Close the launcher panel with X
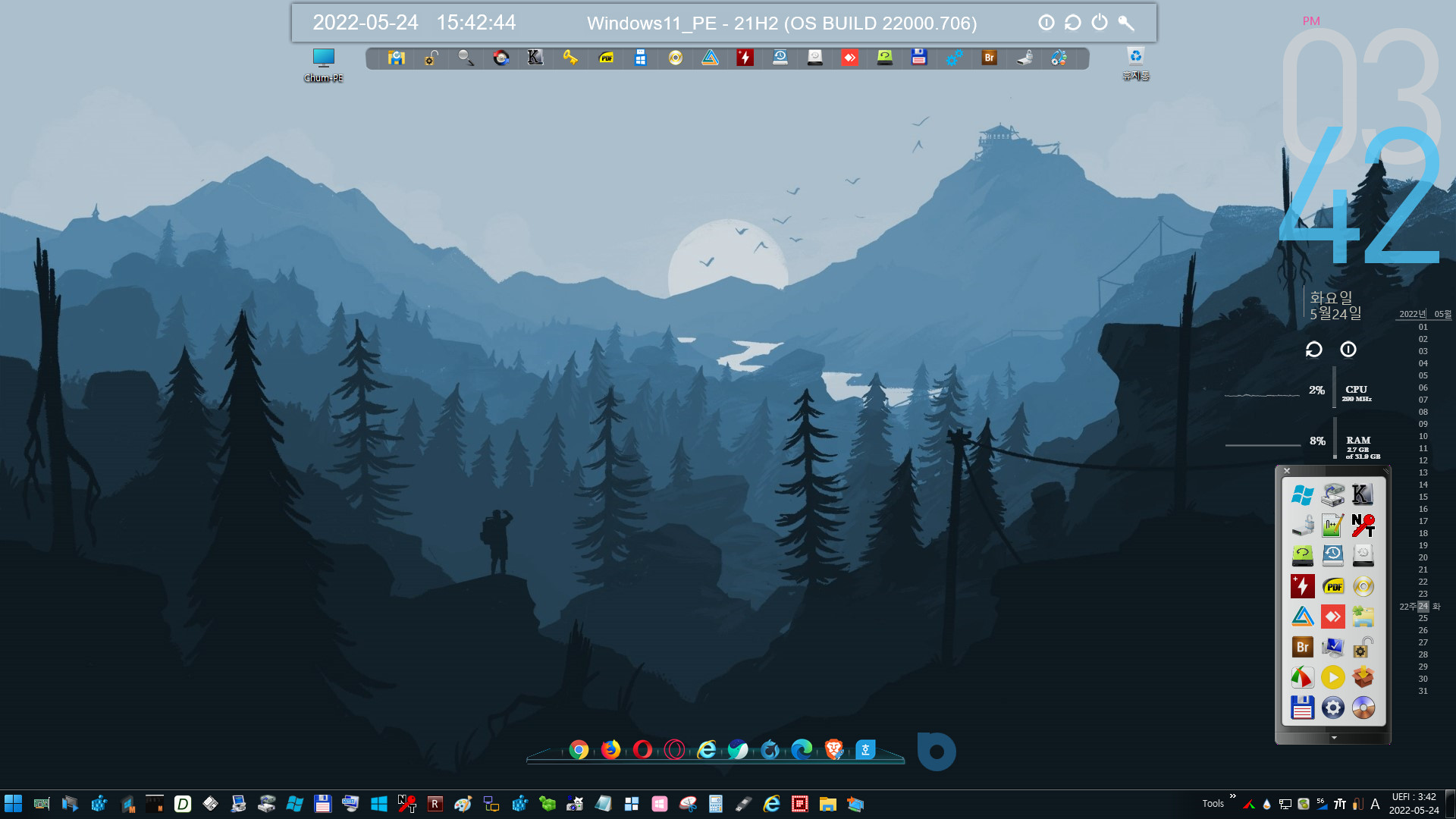The width and height of the screenshot is (1456, 819). point(1287,471)
